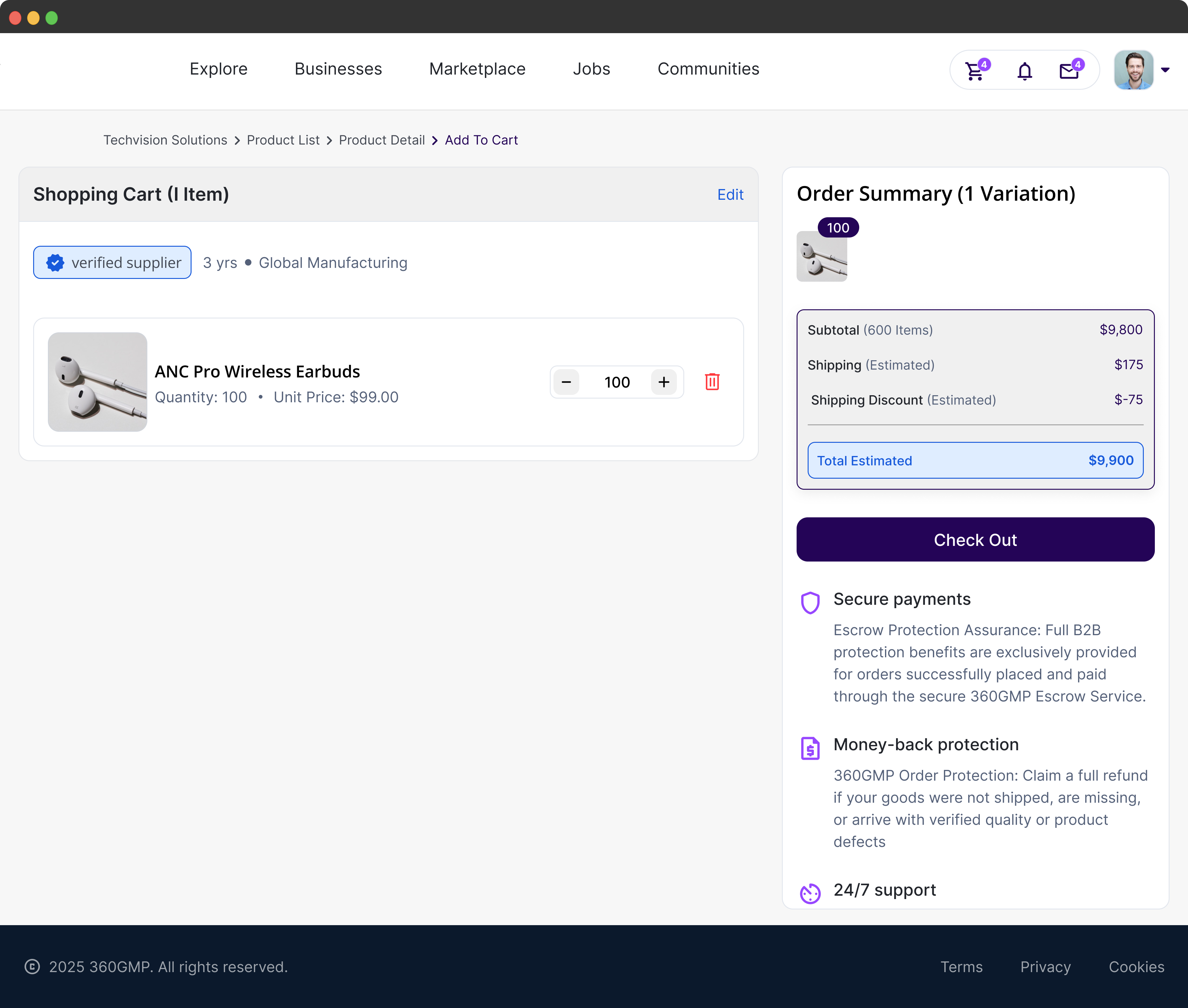Go to Techvision Solutions breadcrumb
The image size is (1188, 1008).
click(165, 140)
